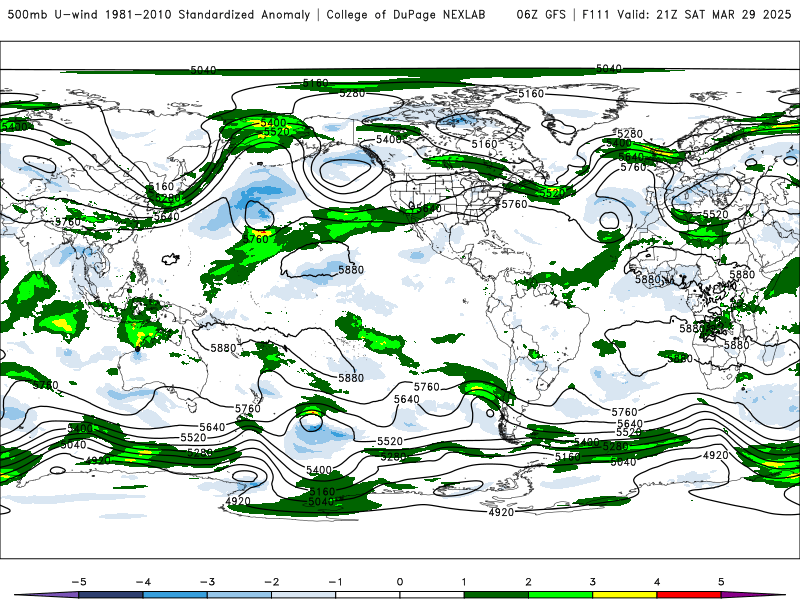Click the yellow 3 to 4 colorbar segment
800x600 pixels.
(x=624, y=595)
